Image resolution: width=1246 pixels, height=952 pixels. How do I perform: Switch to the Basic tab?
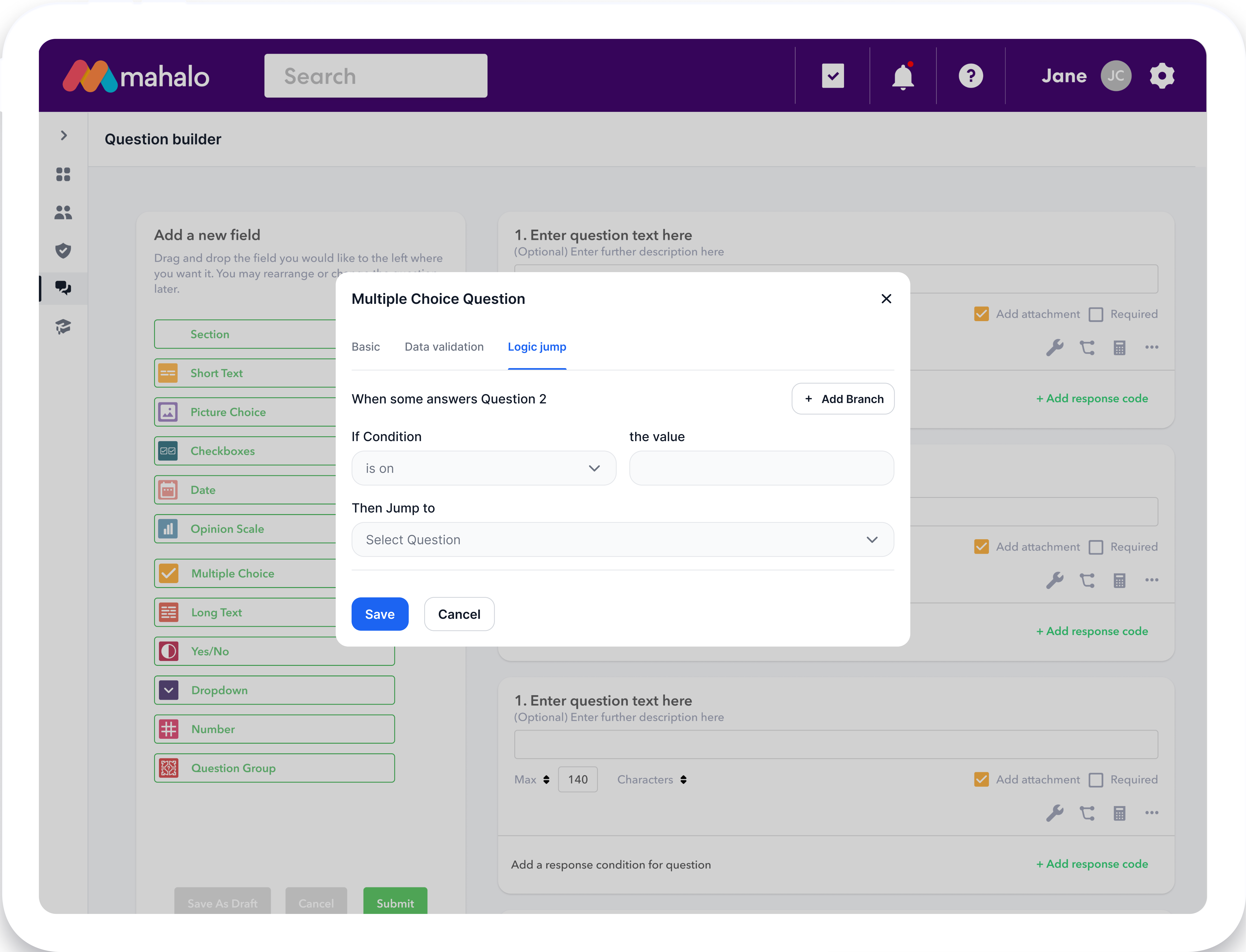tap(366, 347)
